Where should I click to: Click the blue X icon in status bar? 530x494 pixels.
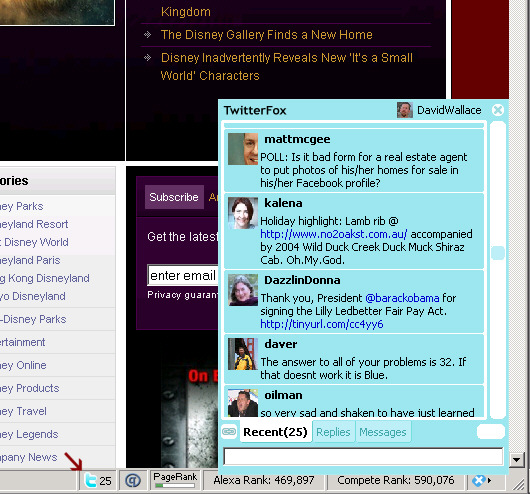coord(479,480)
